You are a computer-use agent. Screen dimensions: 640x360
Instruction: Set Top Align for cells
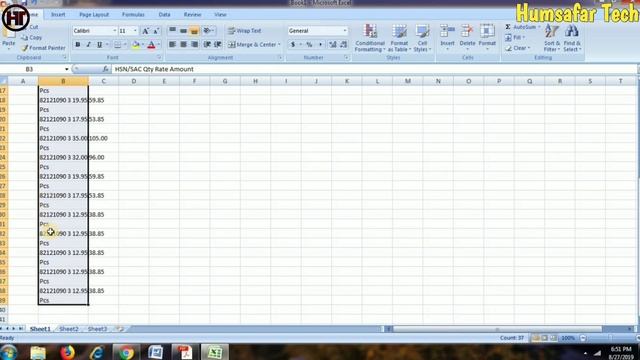pyautogui.click(x=173, y=31)
